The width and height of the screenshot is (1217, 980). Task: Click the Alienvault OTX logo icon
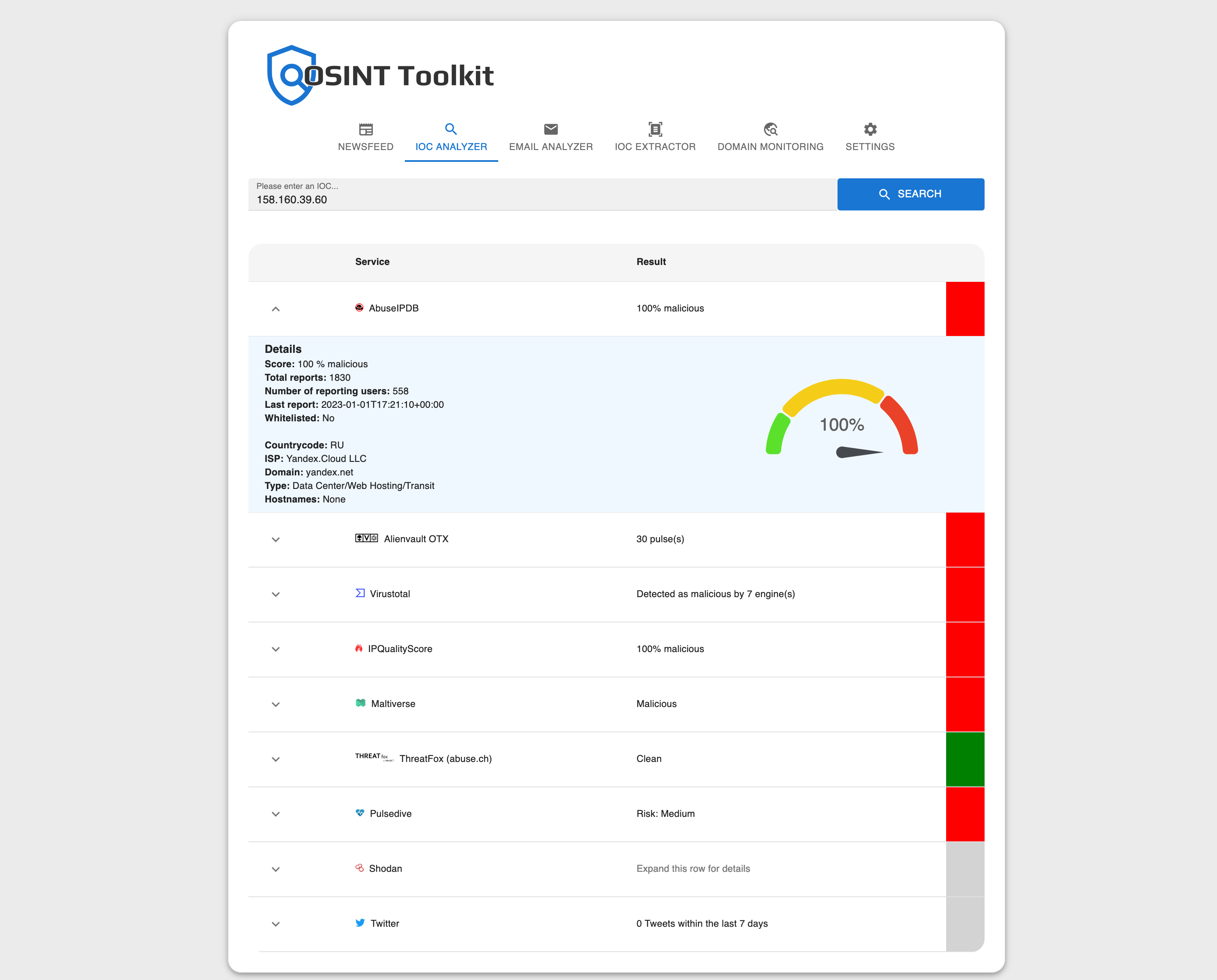[x=366, y=538]
